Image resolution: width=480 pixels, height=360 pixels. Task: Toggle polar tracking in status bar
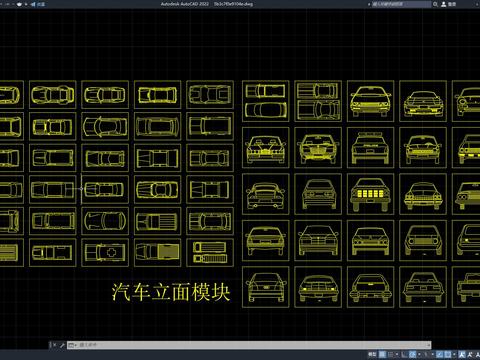click(x=412, y=354)
